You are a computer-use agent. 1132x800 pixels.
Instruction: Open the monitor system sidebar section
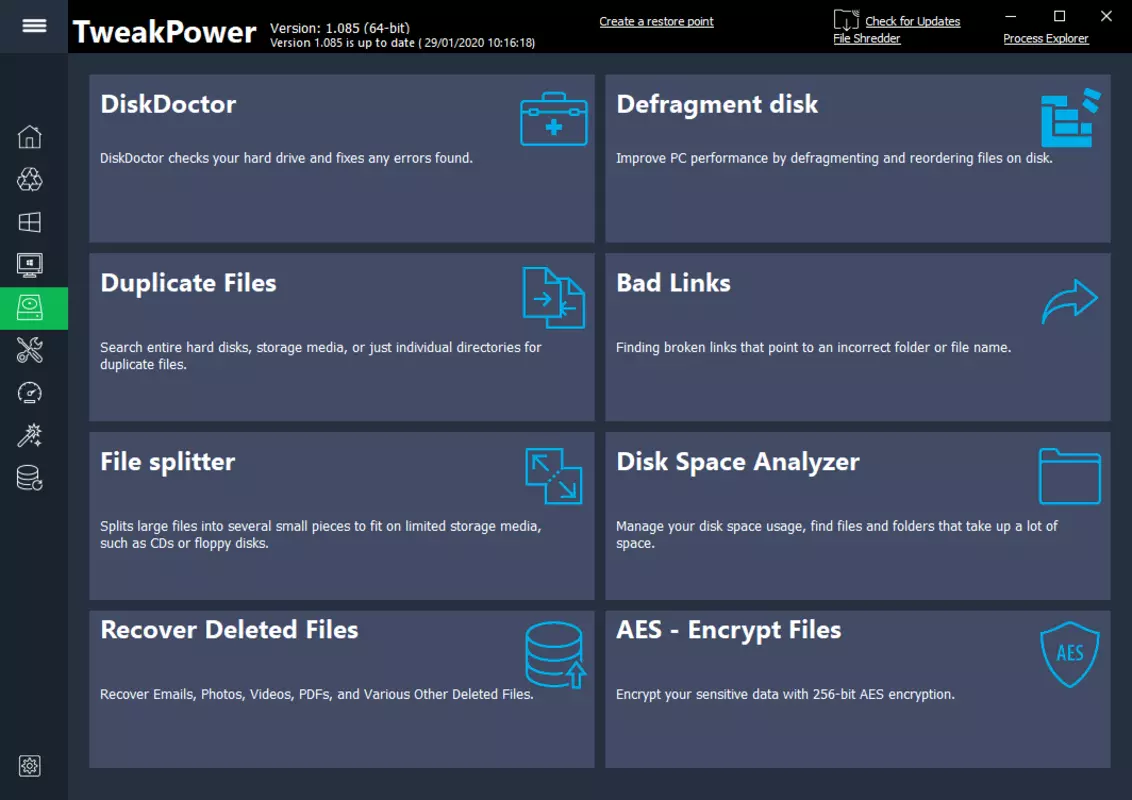[x=30, y=265]
